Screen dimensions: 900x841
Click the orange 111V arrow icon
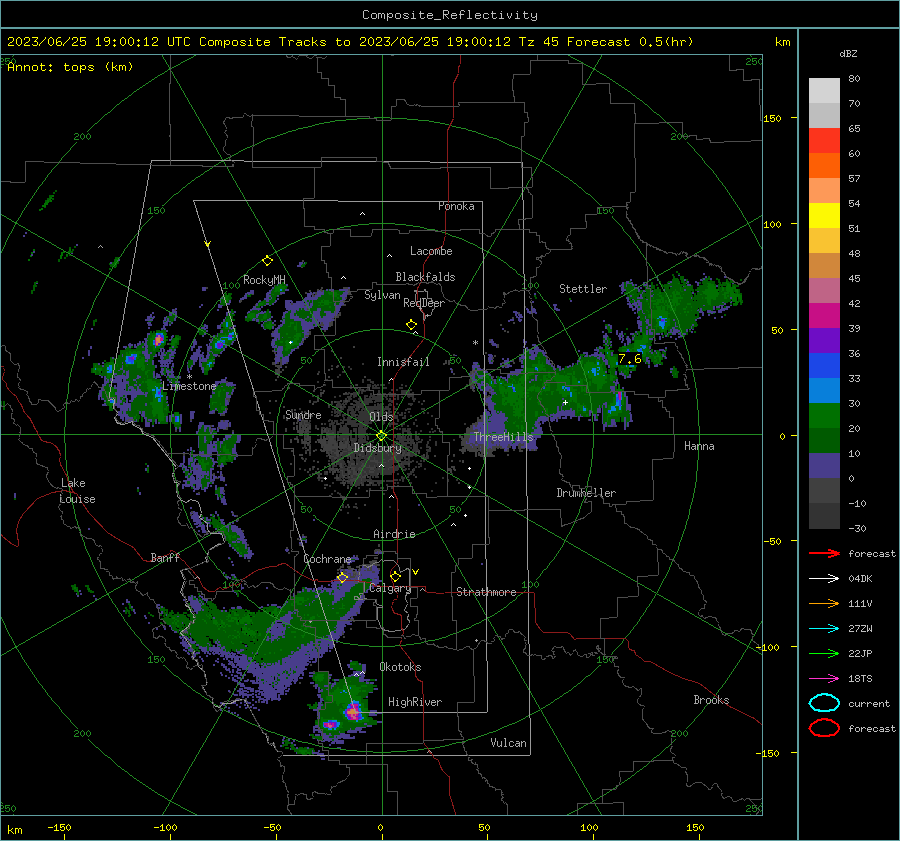tap(824, 603)
